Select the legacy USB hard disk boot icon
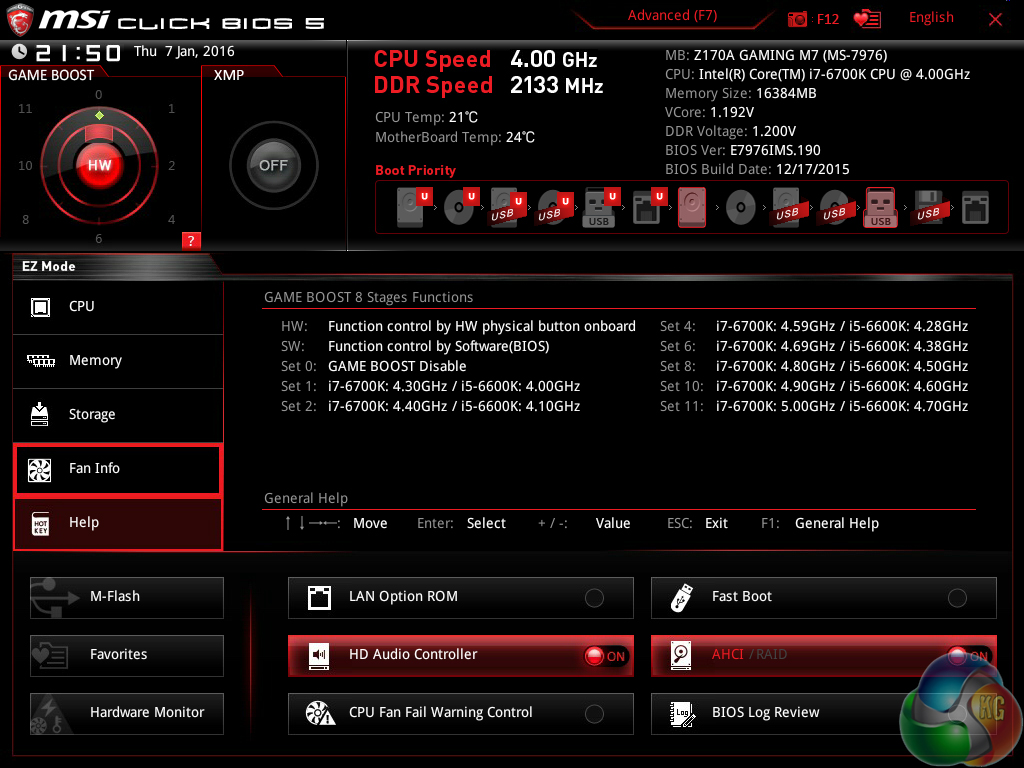Image resolution: width=1024 pixels, height=768 pixels. (787, 208)
